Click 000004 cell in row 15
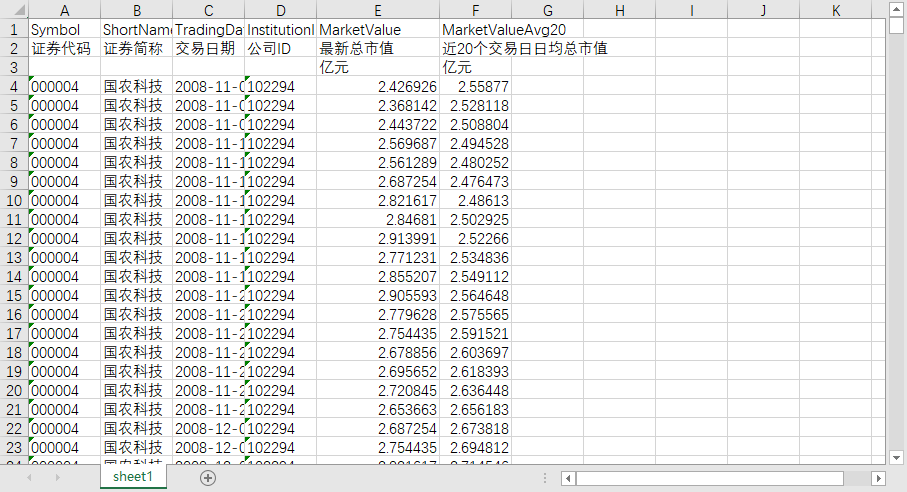907x492 pixels. pyautogui.click(x=64, y=296)
